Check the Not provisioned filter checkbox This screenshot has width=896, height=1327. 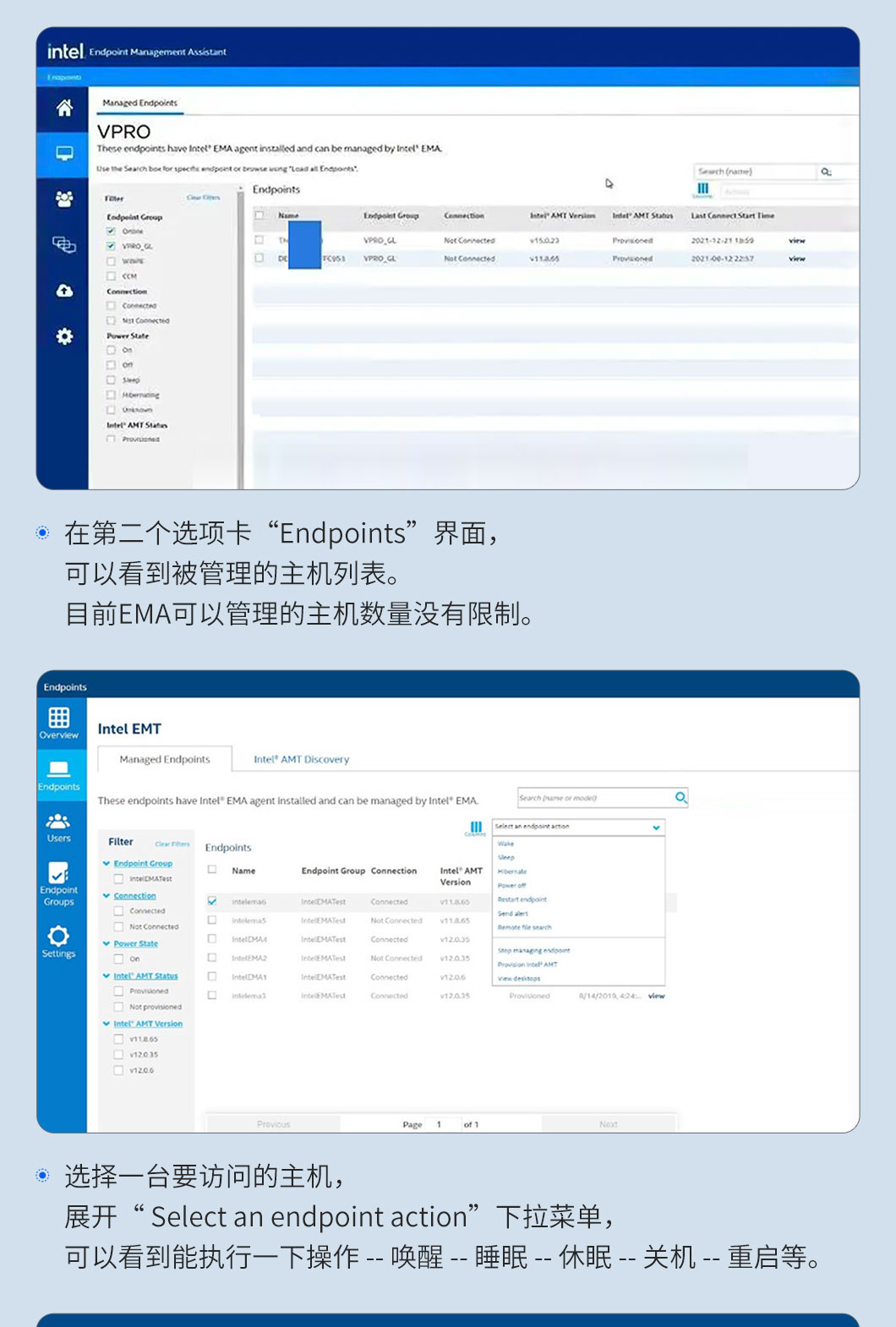pos(118,1007)
